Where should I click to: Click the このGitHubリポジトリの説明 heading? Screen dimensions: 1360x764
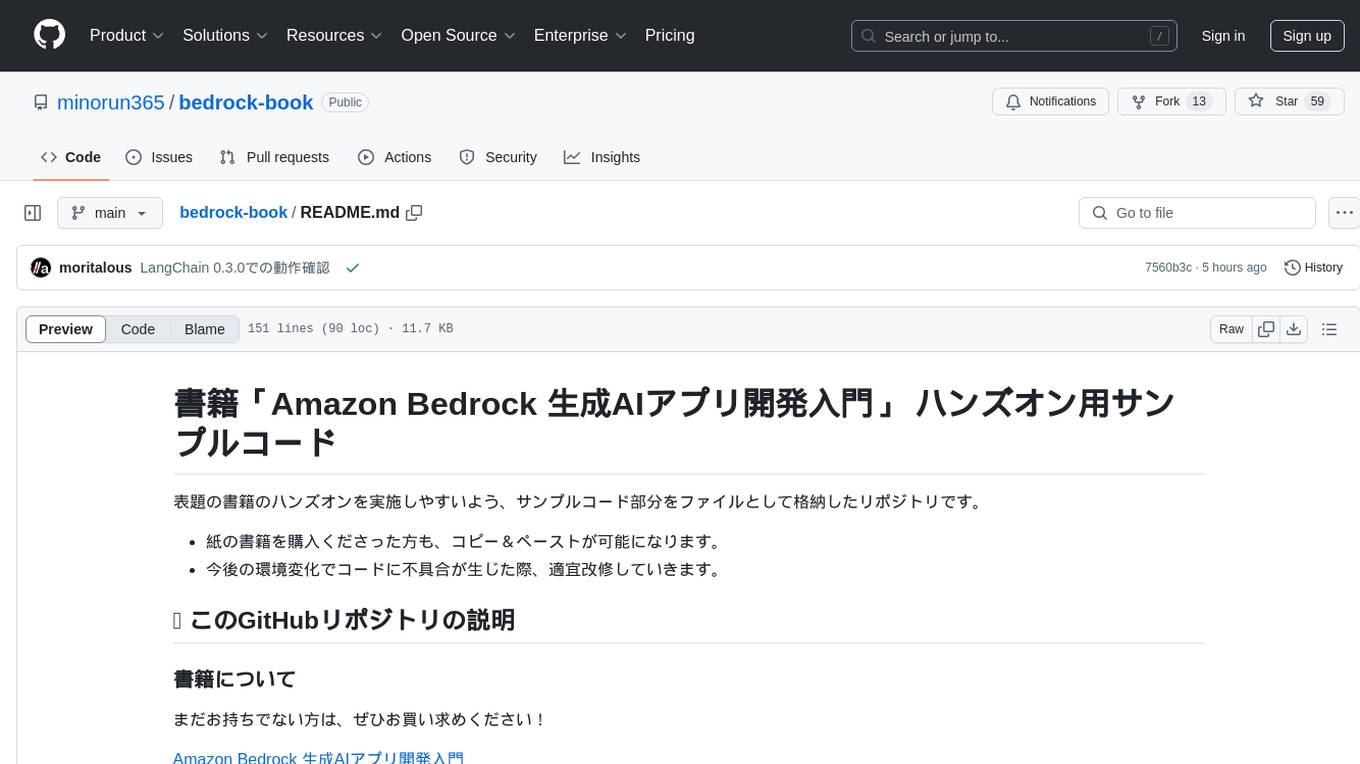pos(344,620)
